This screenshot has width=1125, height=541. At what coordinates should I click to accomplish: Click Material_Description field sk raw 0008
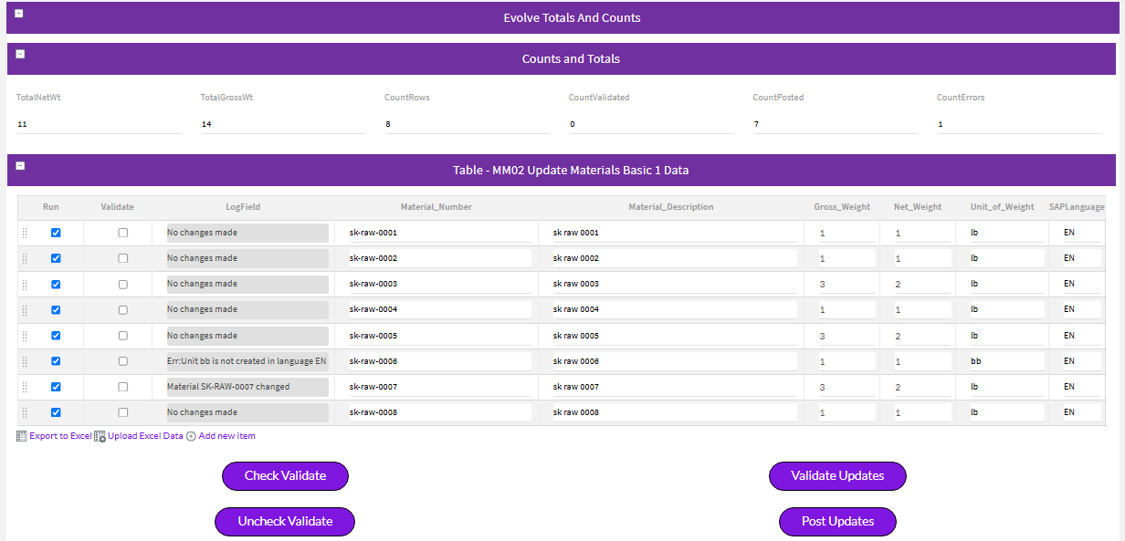[x=674, y=413]
